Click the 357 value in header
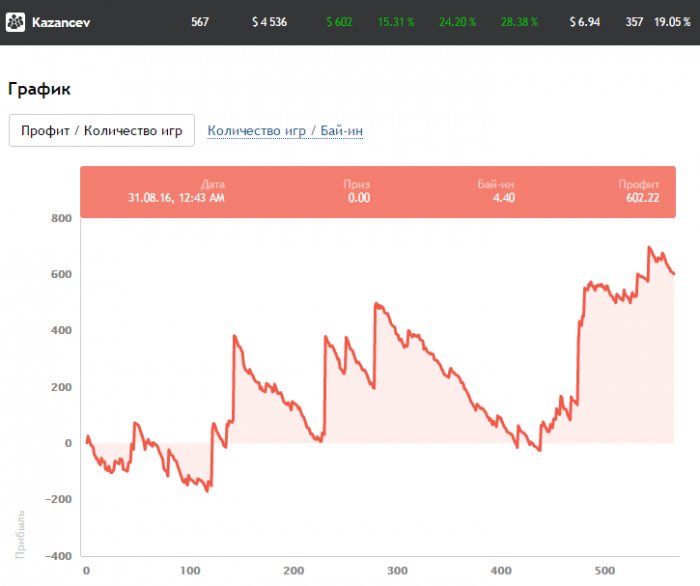 click(634, 22)
